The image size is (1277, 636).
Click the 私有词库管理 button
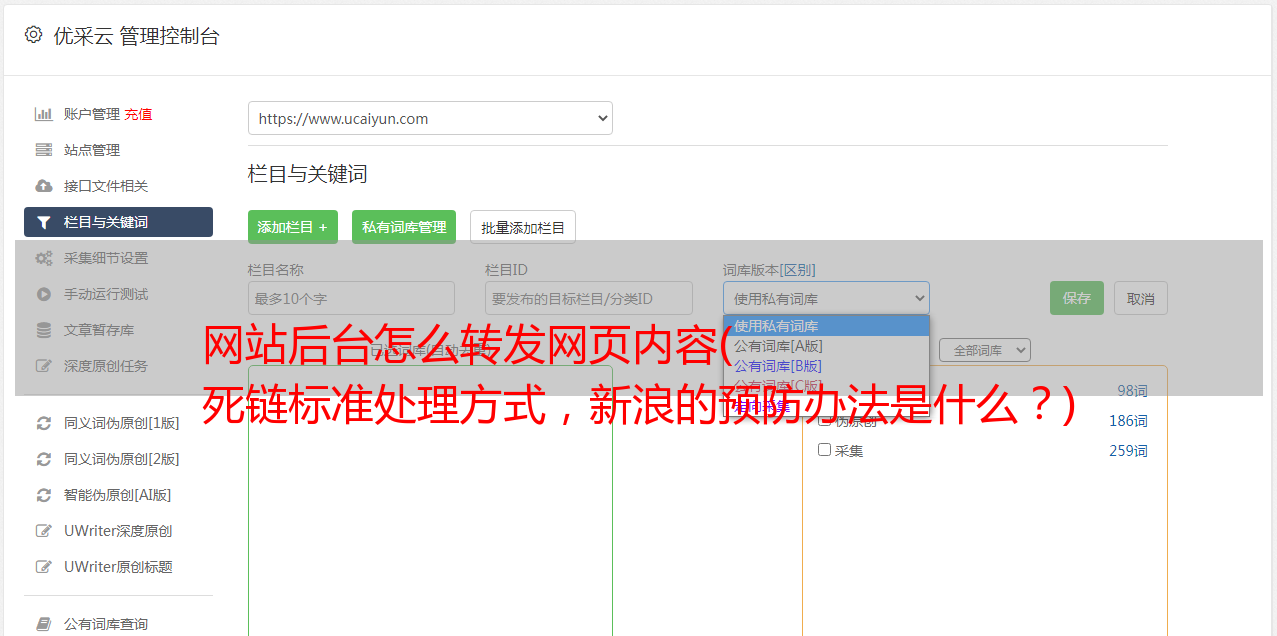404,227
